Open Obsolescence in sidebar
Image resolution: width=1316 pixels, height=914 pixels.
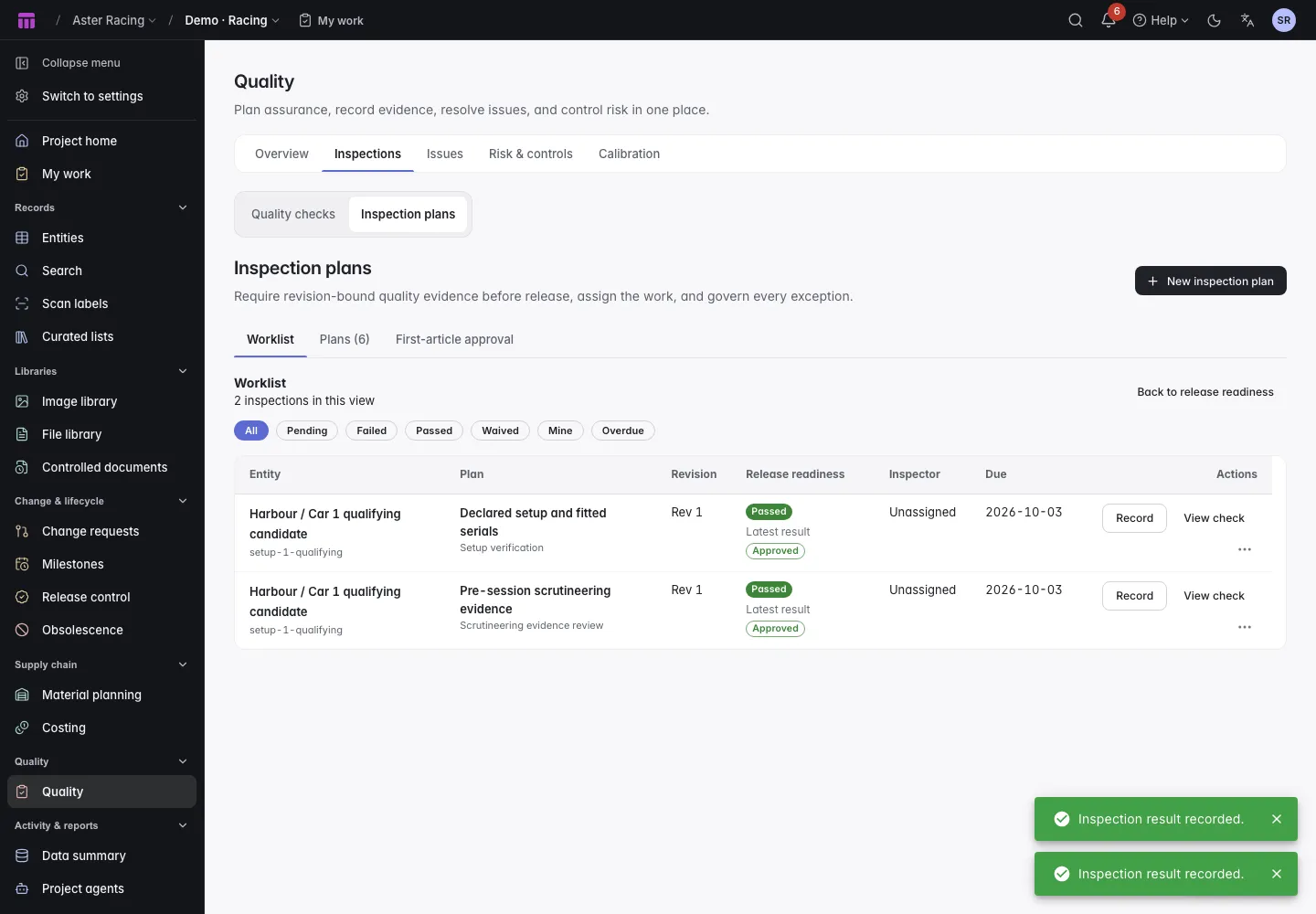pyautogui.click(x=101, y=630)
